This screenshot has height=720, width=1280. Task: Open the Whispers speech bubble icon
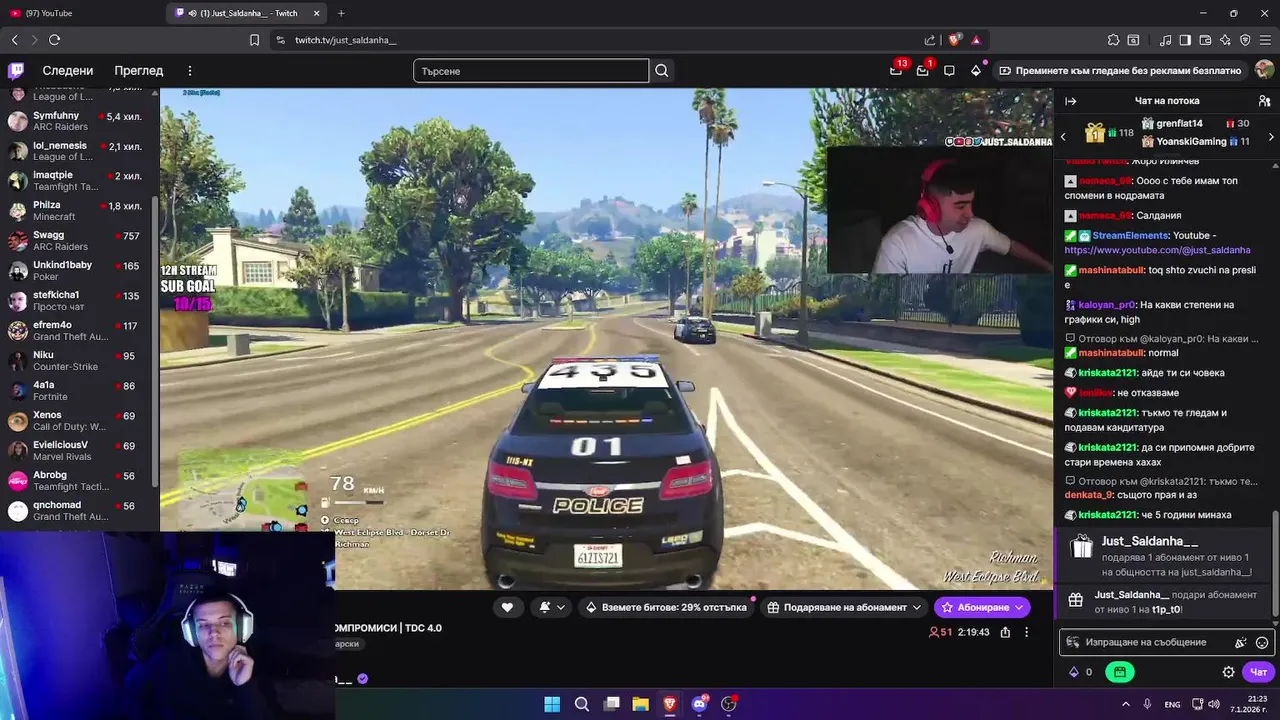coord(949,71)
